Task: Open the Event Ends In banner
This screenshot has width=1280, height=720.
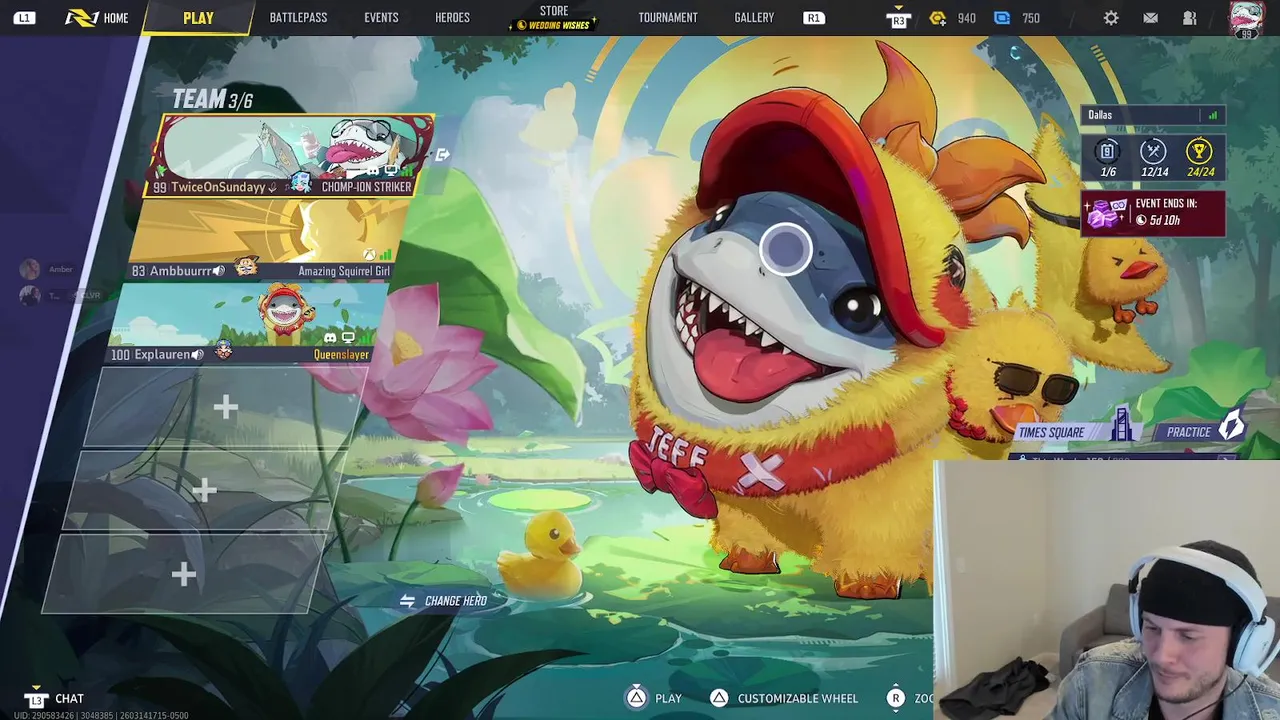Action: click(1152, 213)
